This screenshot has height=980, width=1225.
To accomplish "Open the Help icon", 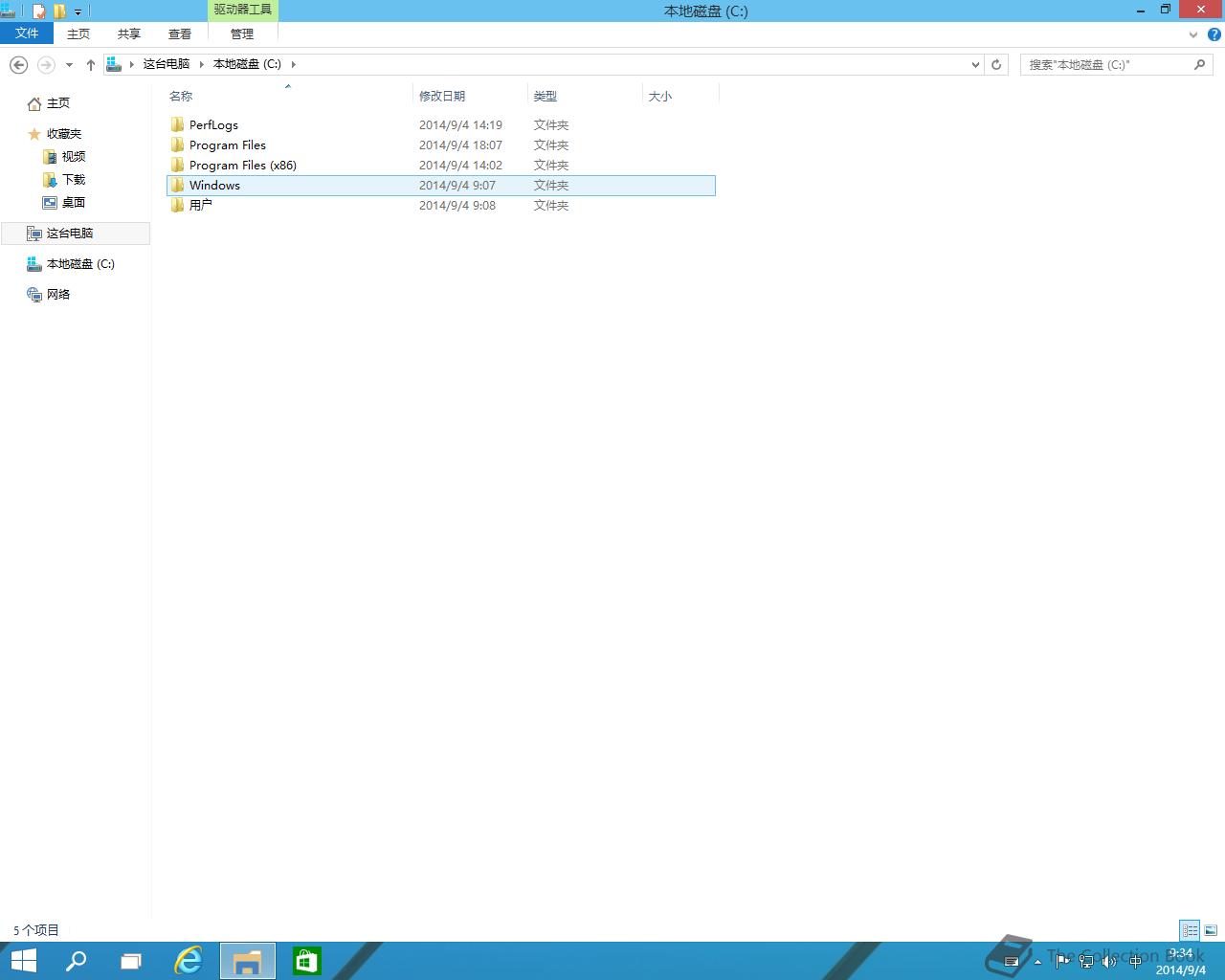I will pyautogui.click(x=1214, y=34).
